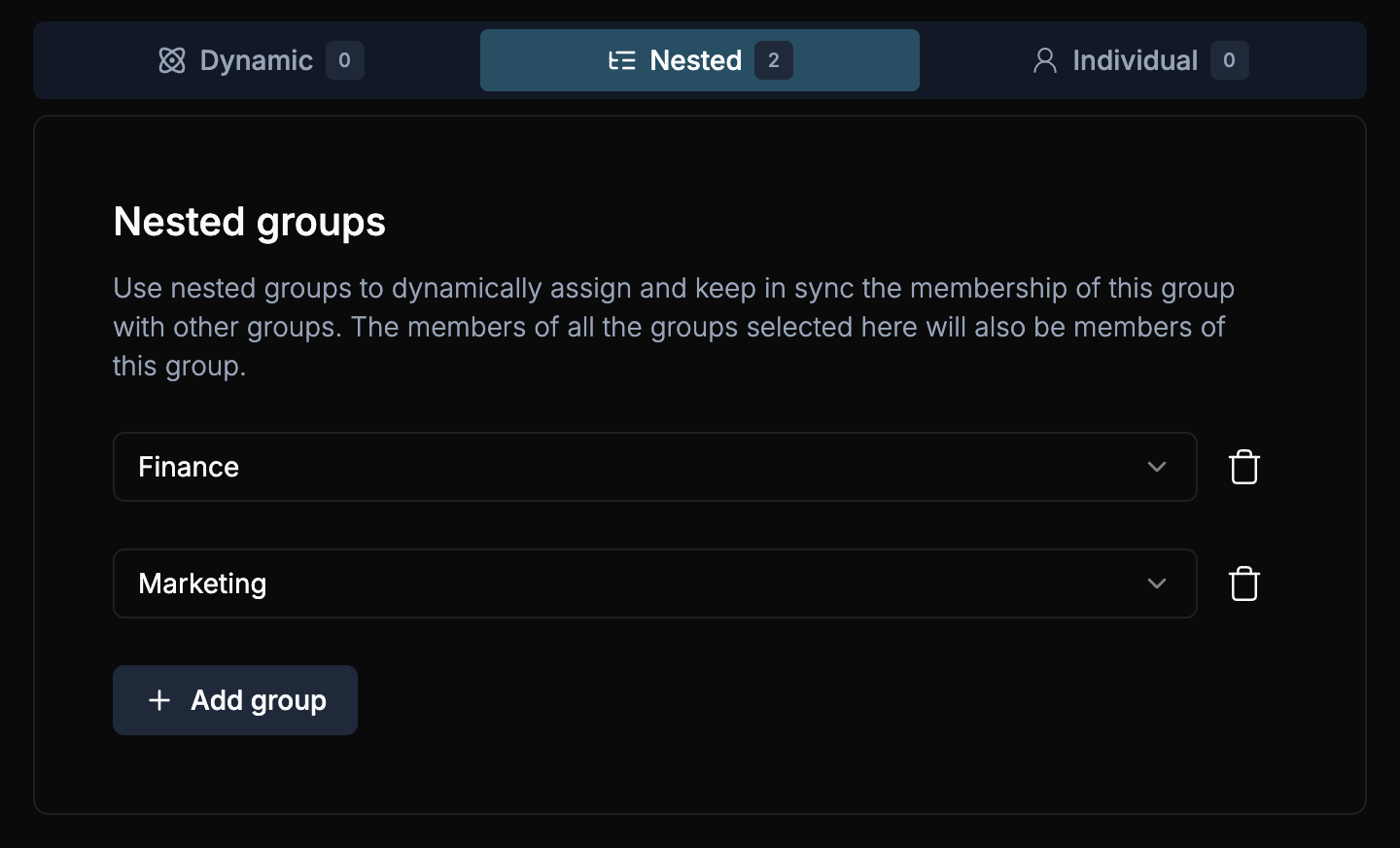The width and height of the screenshot is (1400, 848).
Task: Click the zero badge on the Dynamic tab
Action: coord(344,60)
